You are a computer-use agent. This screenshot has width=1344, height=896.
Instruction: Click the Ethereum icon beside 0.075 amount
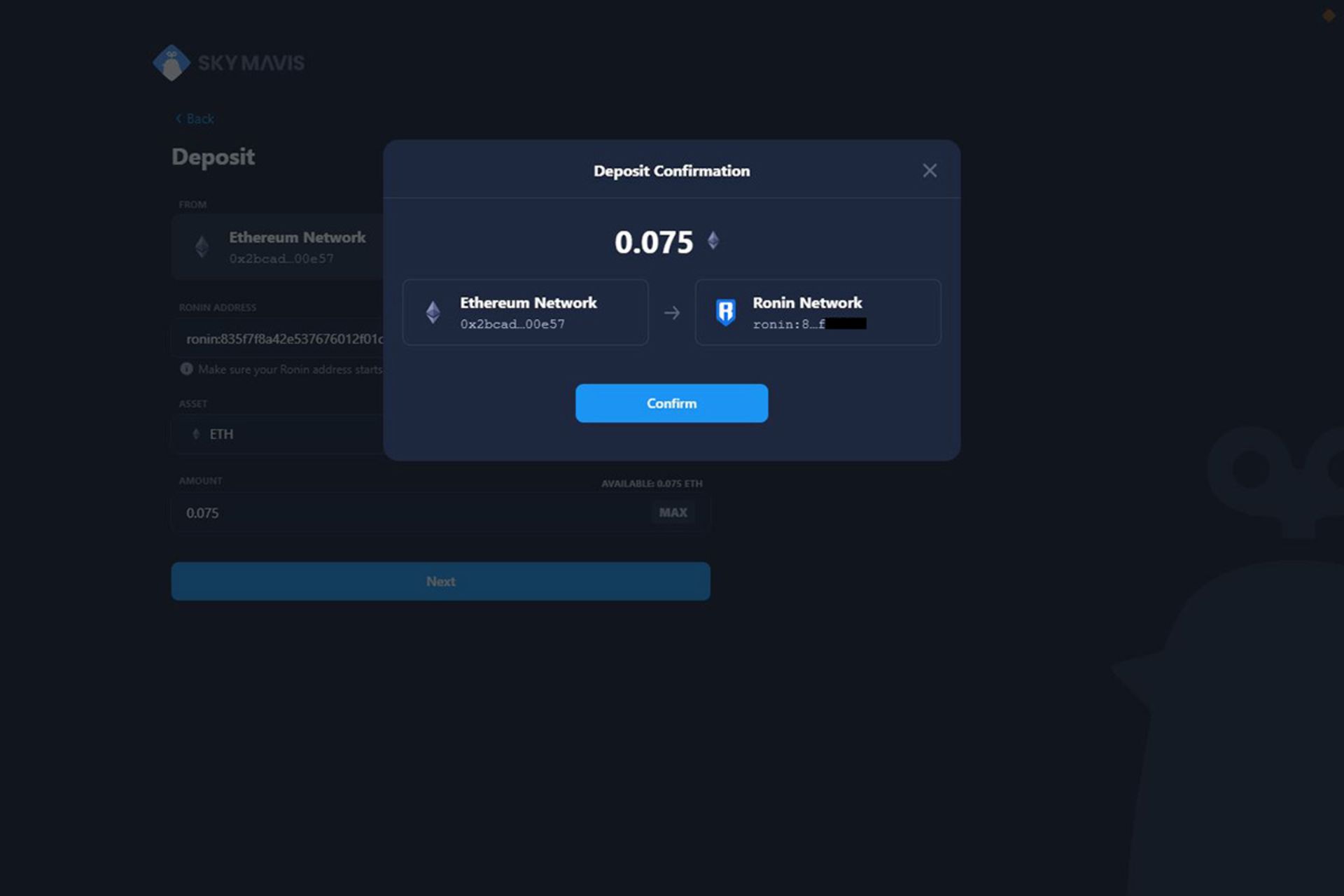713,241
